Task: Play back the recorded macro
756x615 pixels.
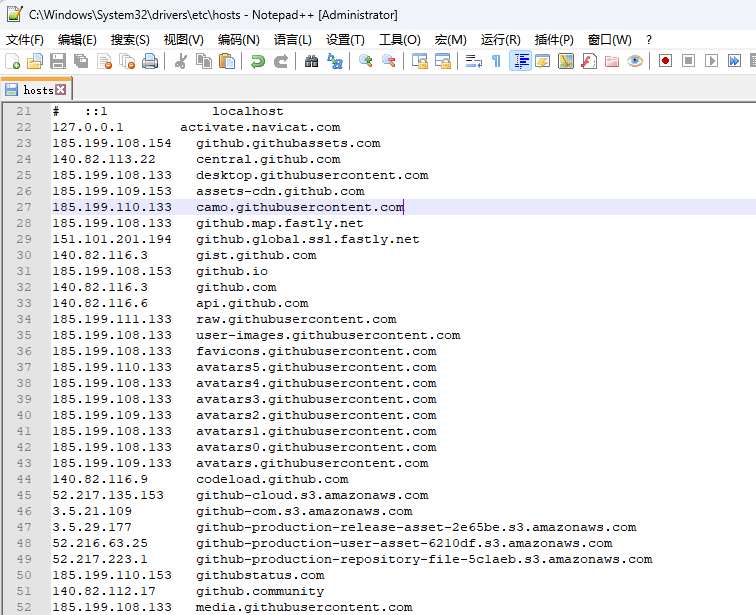Action: 712,61
